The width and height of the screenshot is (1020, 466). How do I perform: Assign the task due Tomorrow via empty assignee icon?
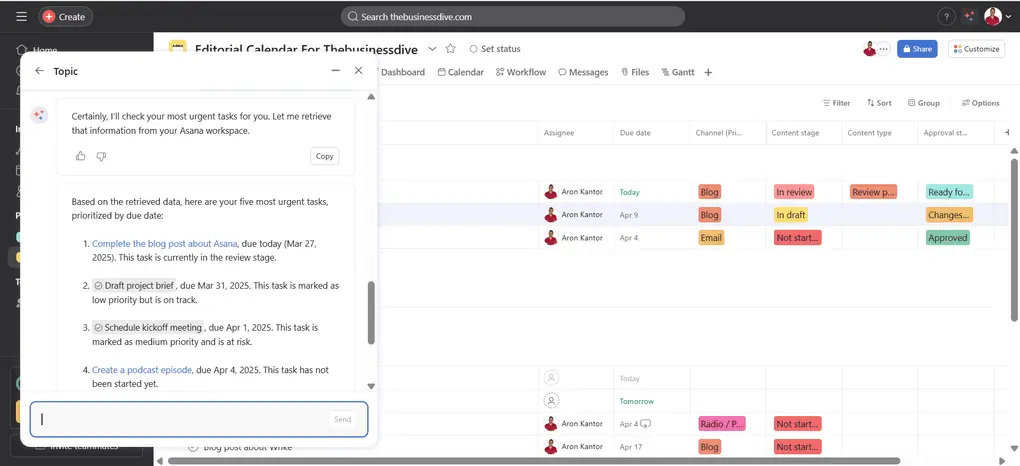[x=552, y=401]
